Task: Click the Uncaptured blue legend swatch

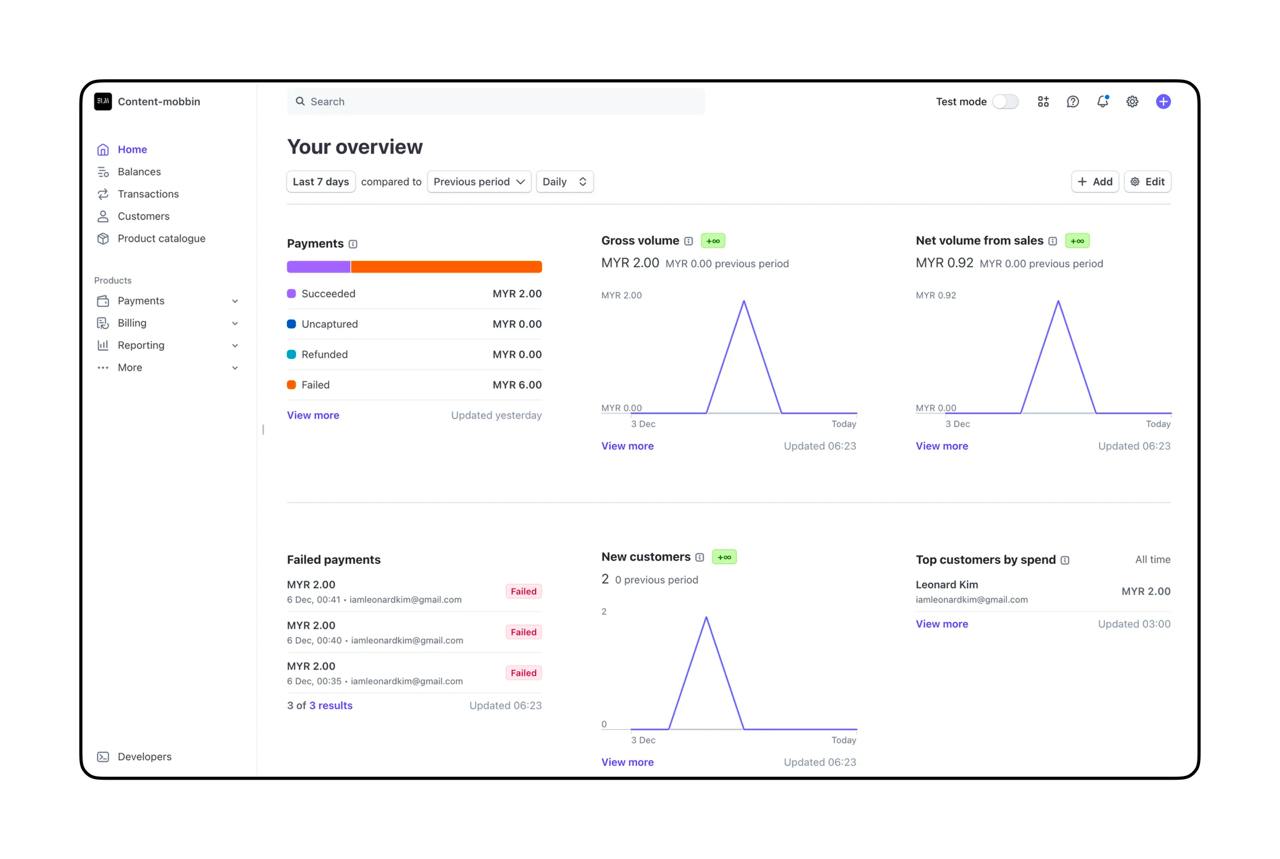Action: click(291, 324)
